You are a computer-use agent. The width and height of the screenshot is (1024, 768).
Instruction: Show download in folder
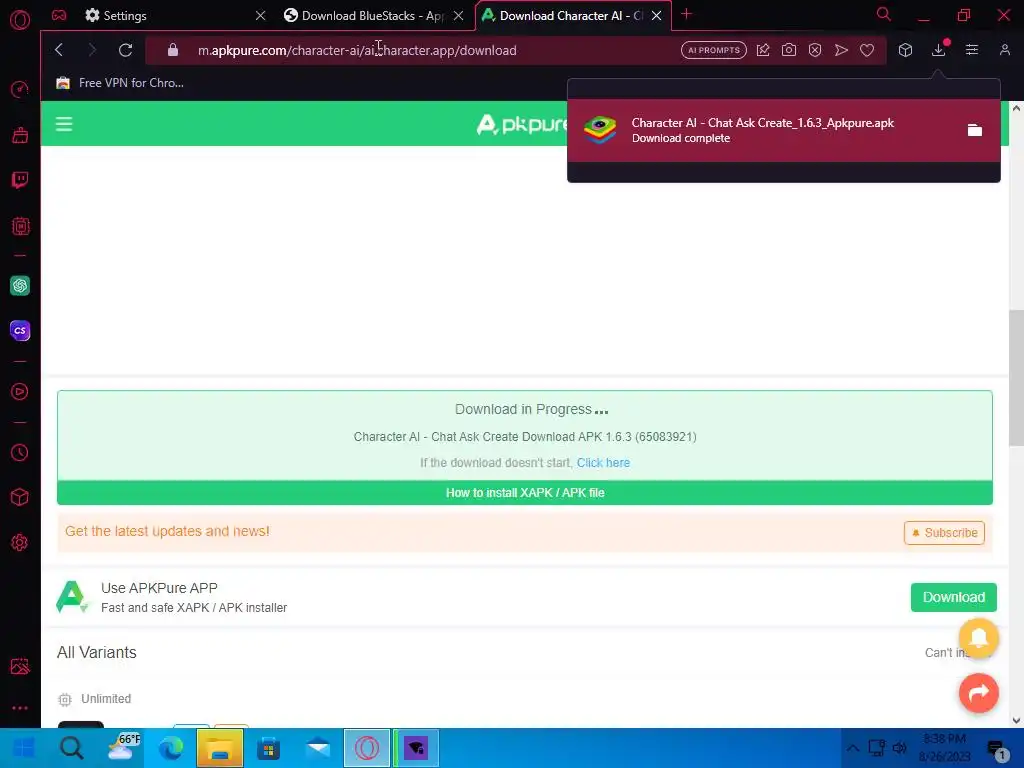click(x=974, y=130)
